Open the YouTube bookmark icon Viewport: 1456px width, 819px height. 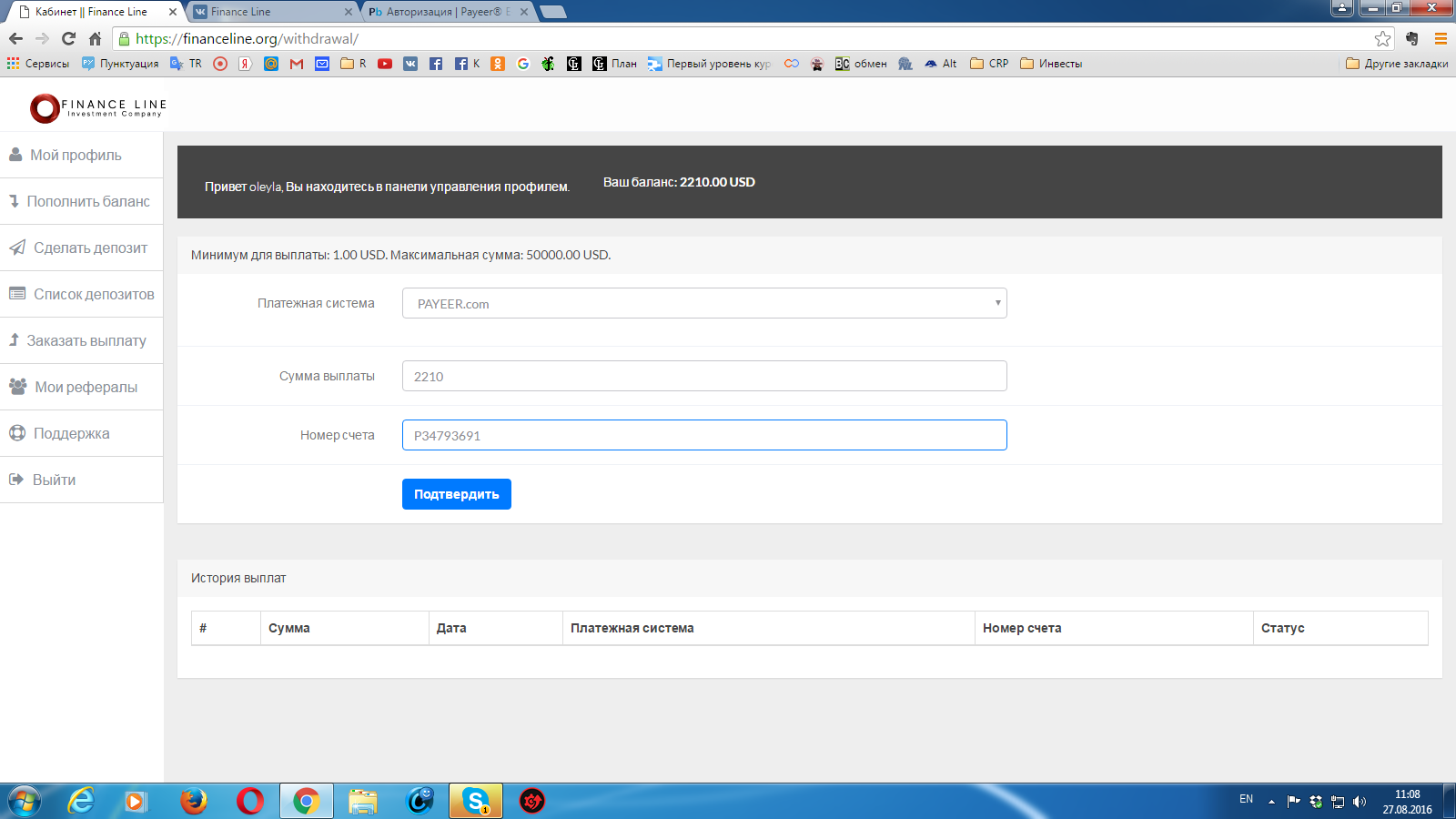[385, 64]
